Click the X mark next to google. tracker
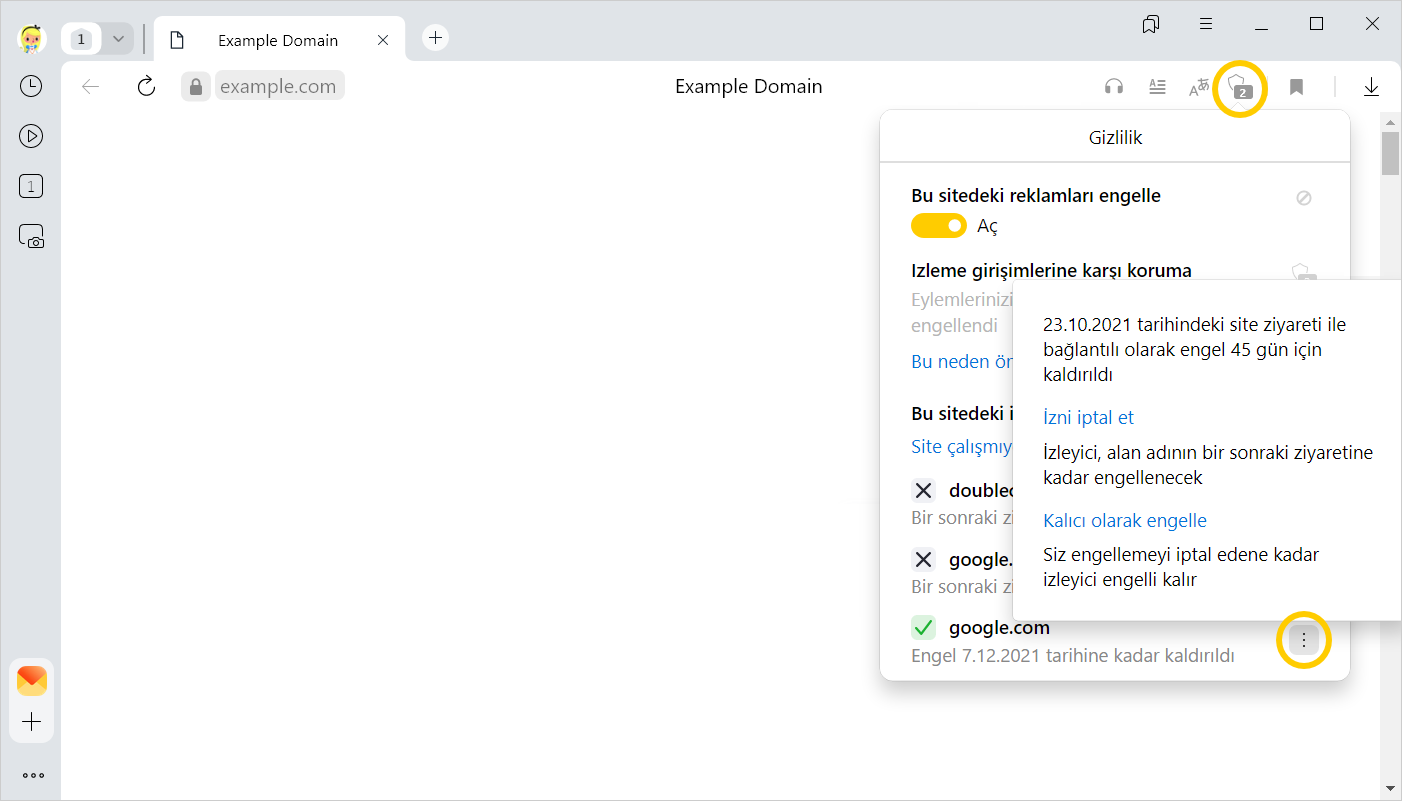This screenshot has height=801, width=1402. (x=923, y=559)
